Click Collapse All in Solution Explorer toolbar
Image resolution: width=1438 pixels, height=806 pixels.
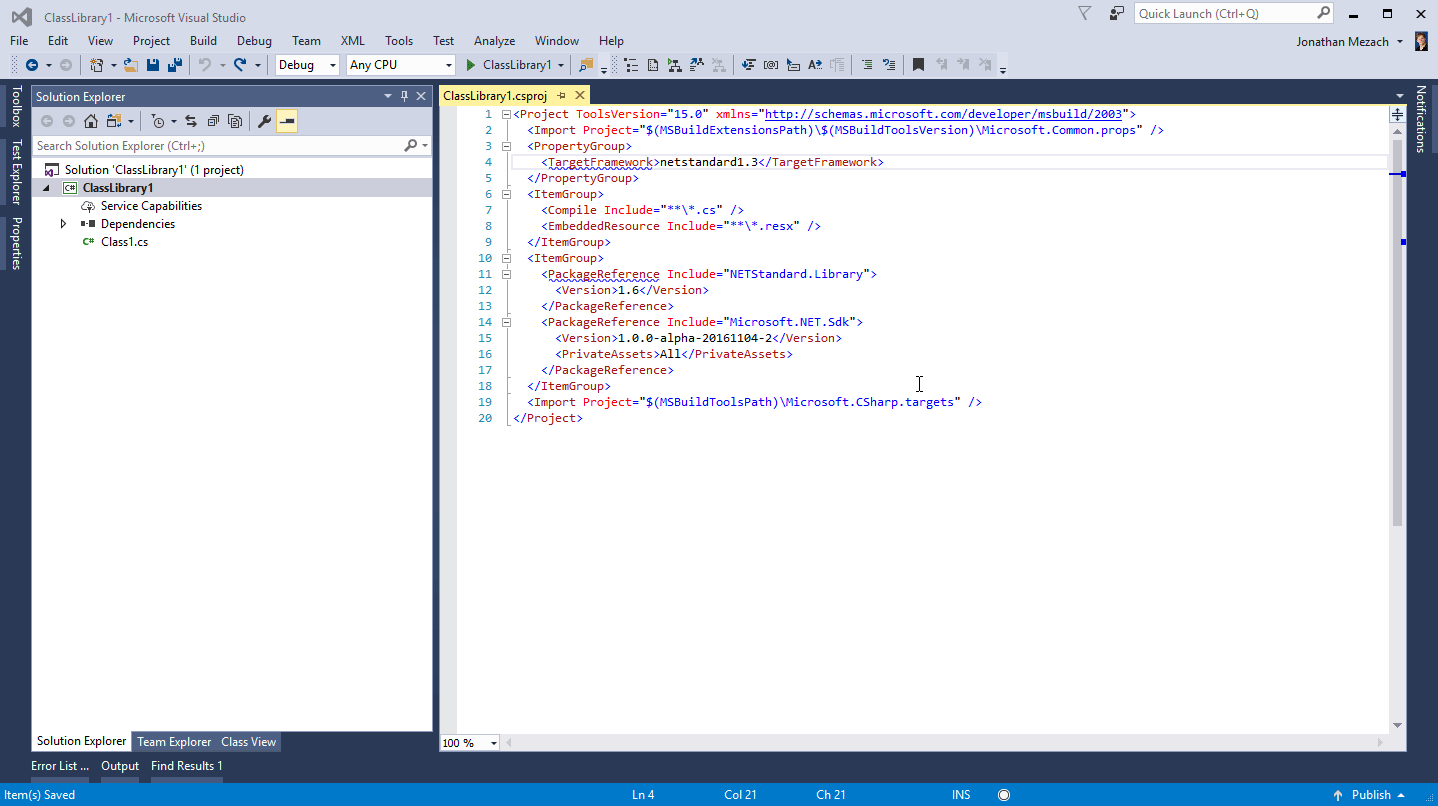pos(213,121)
